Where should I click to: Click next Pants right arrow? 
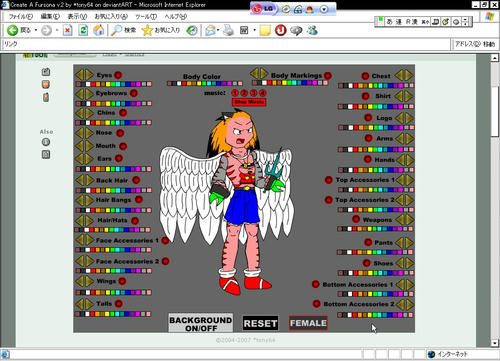[409, 243]
